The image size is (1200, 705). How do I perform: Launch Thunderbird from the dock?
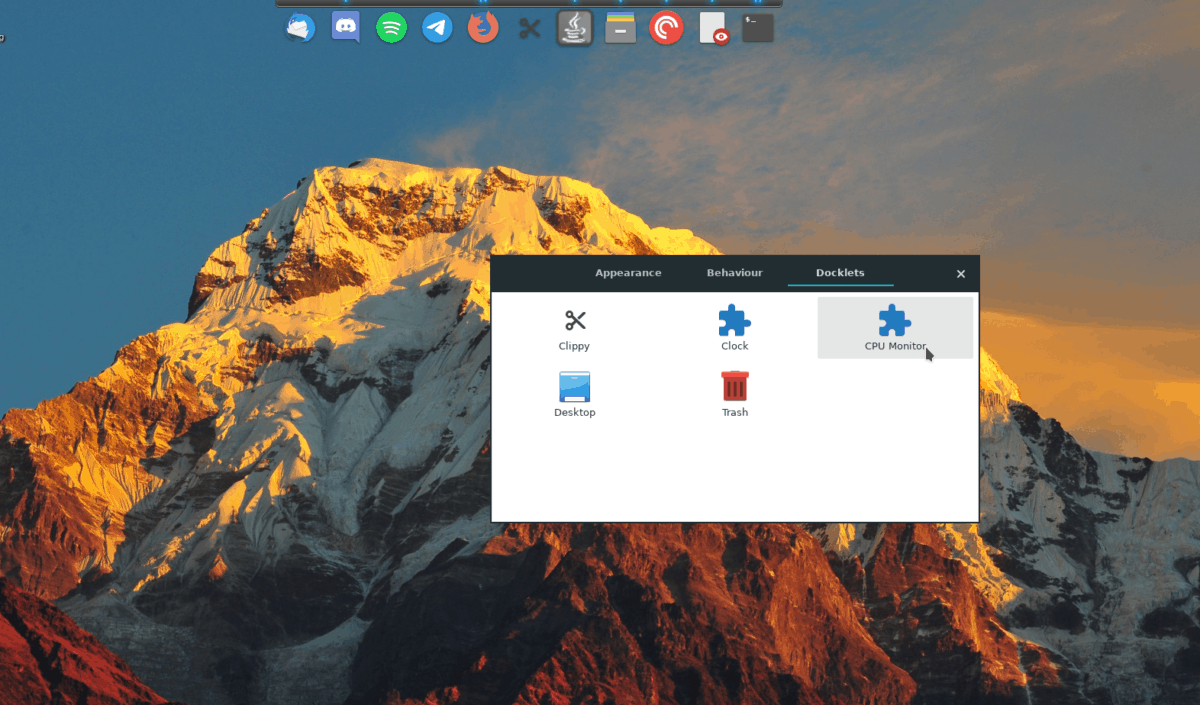299,27
